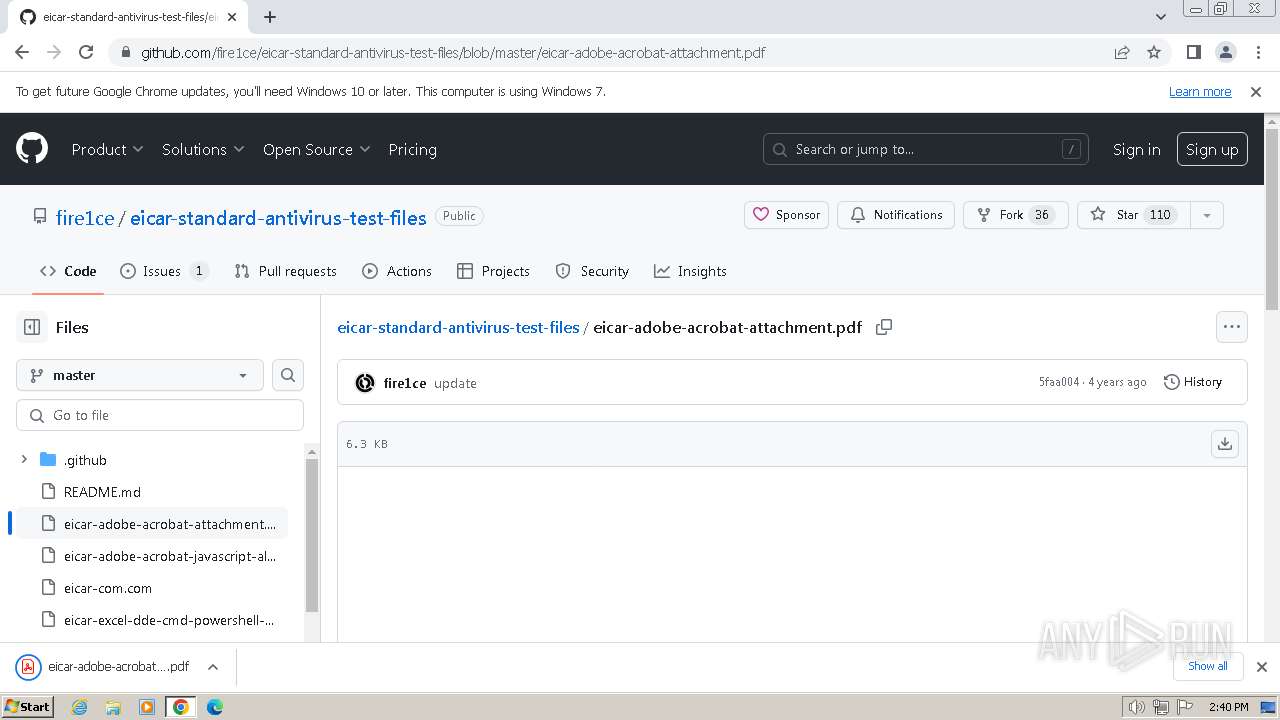Focus the GitHub search field

click(925, 149)
